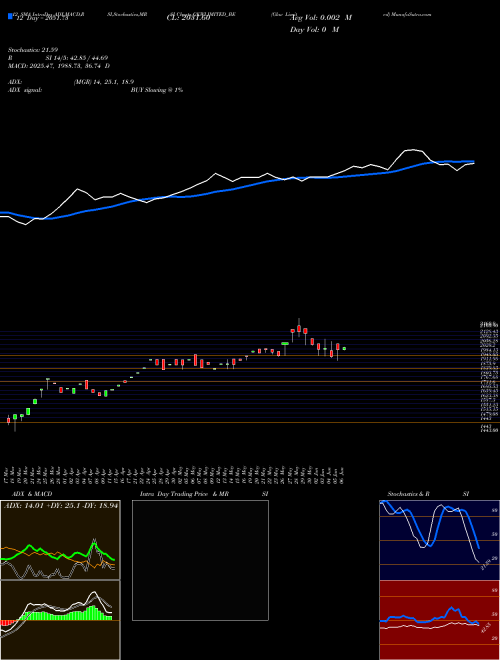500x660 pixels.
Task: Click the first red candlestick at chart start
Action: [8, 420]
